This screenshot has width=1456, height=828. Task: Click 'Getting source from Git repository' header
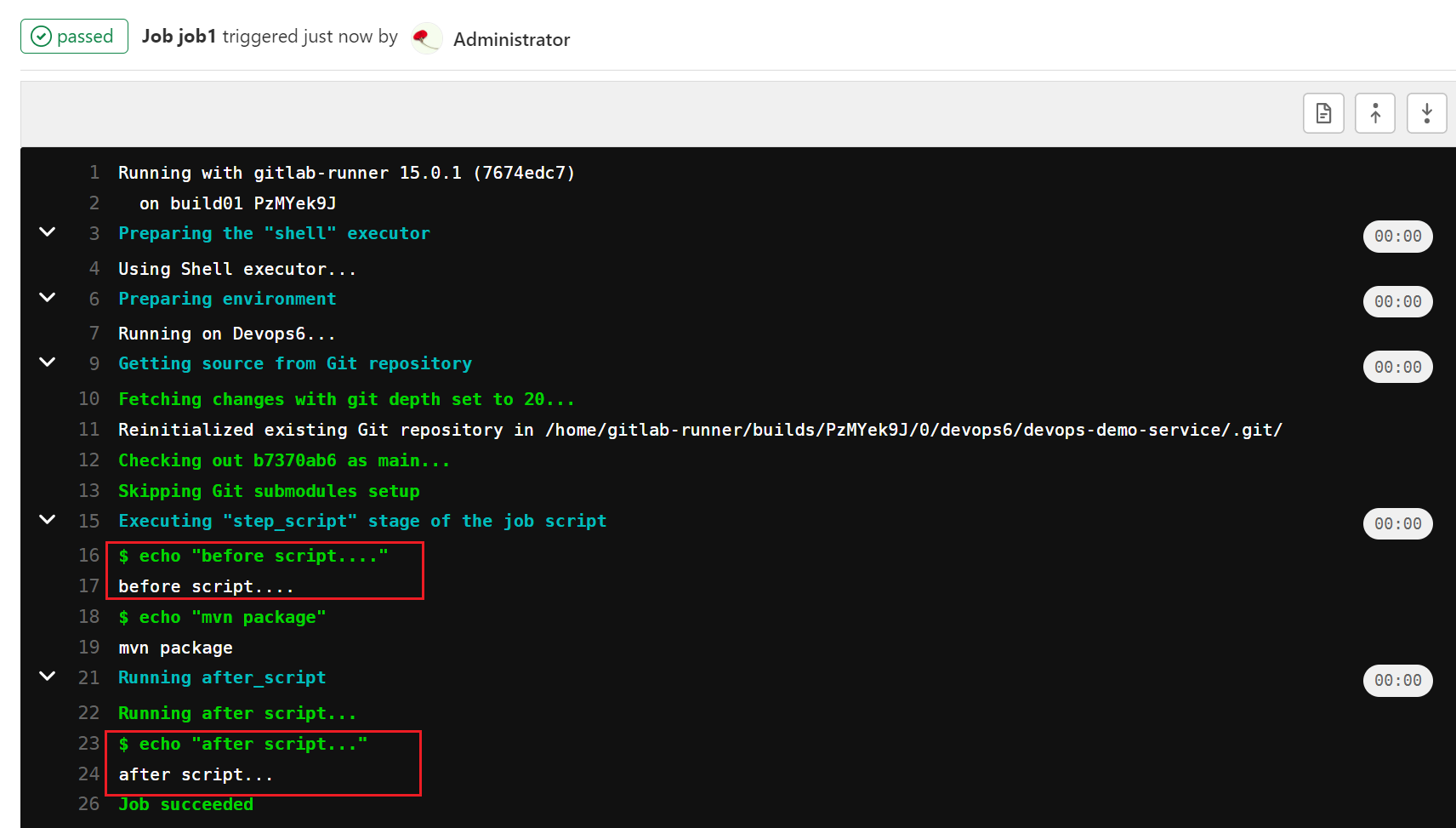[295, 363]
